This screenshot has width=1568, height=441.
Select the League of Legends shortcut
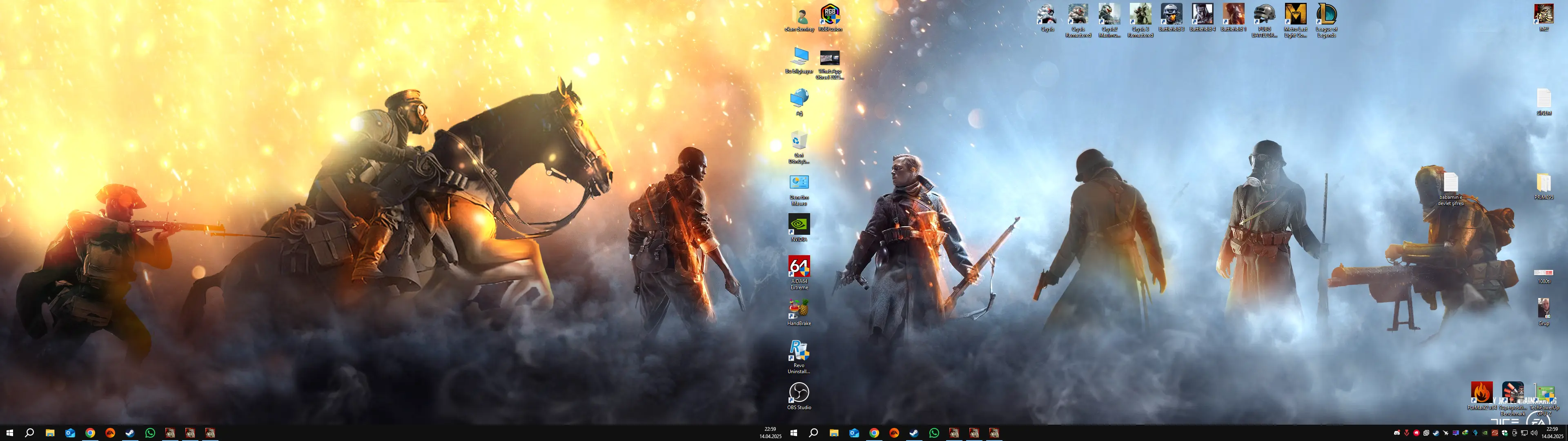(x=1326, y=20)
